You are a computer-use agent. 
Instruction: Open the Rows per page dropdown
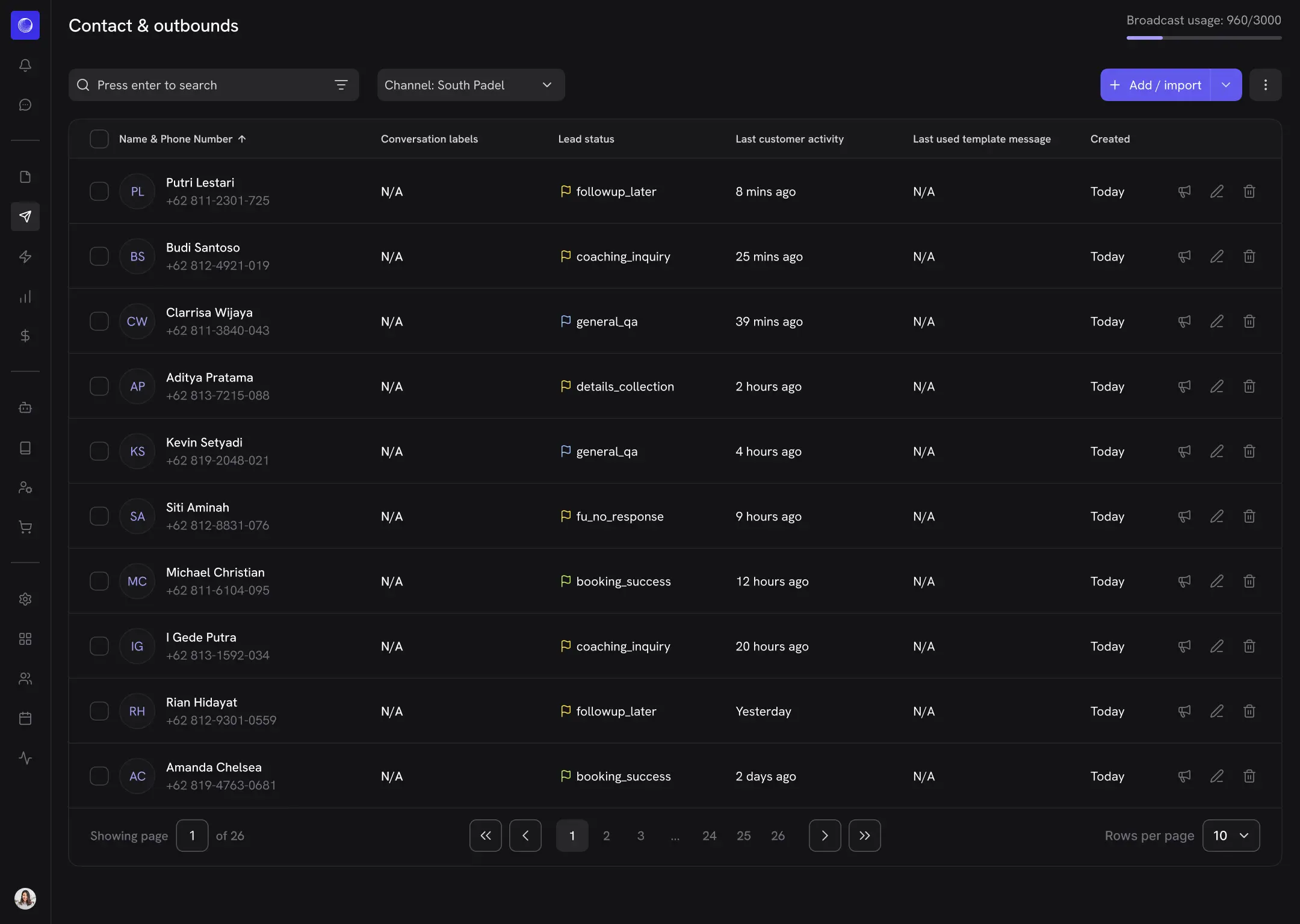point(1231,836)
